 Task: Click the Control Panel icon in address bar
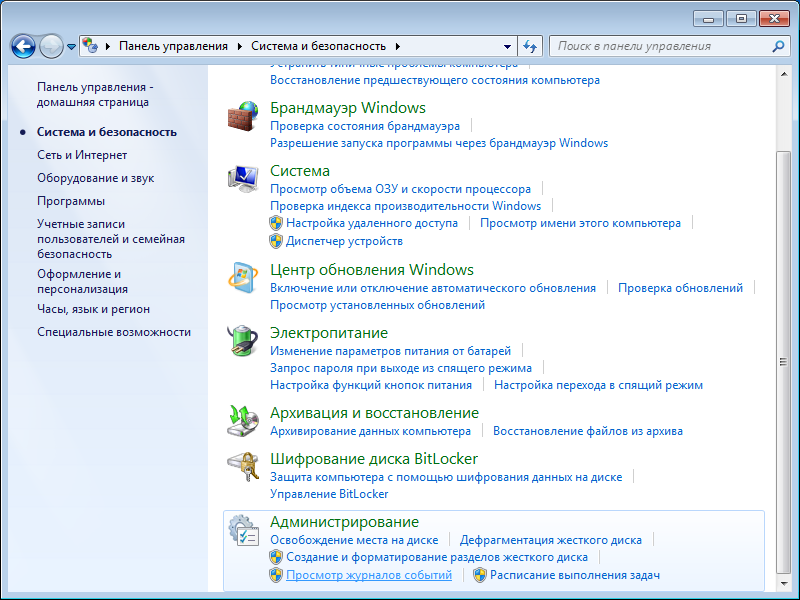(x=90, y=46)
